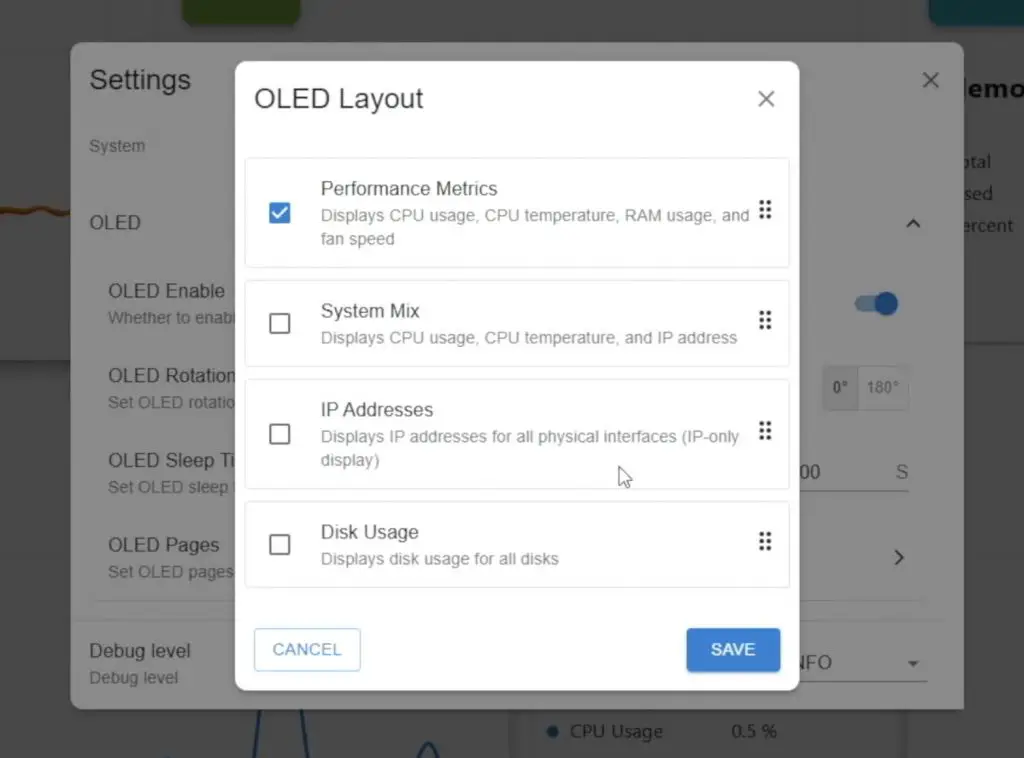Save the OLED layout configuration

click(x=733, y=649)
